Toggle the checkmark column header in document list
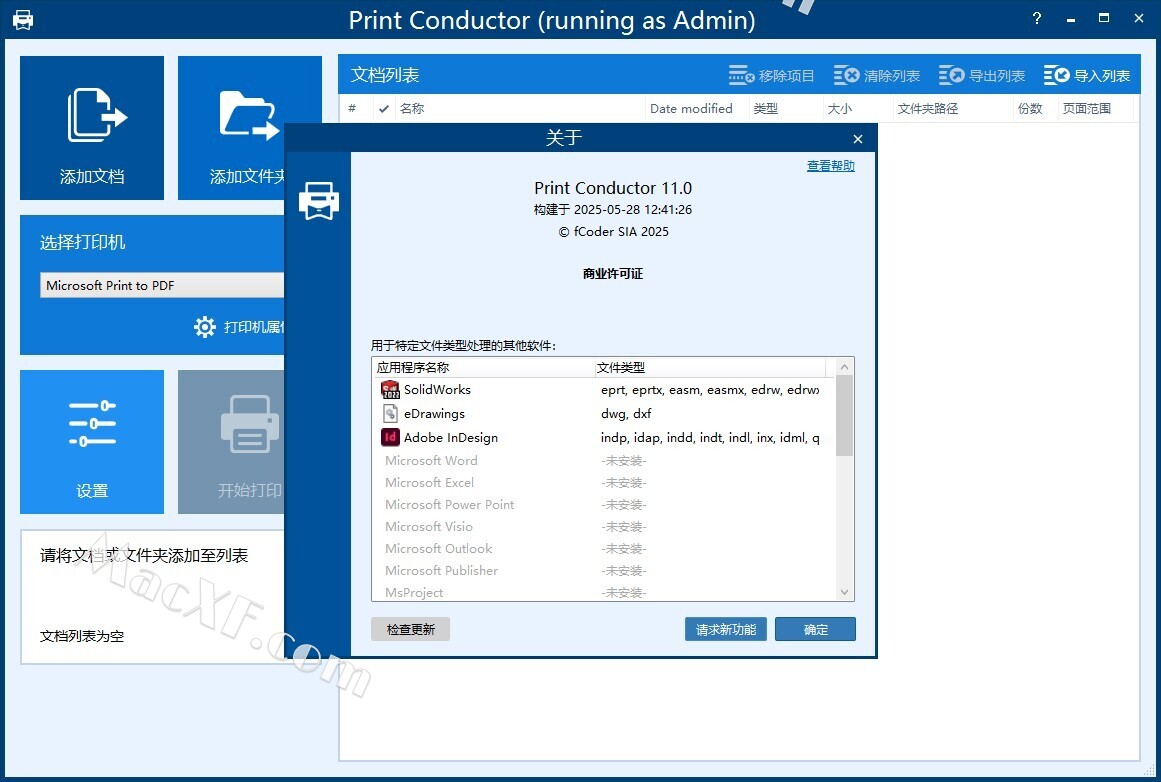The image size is (1161, 782). pos(384,109)
